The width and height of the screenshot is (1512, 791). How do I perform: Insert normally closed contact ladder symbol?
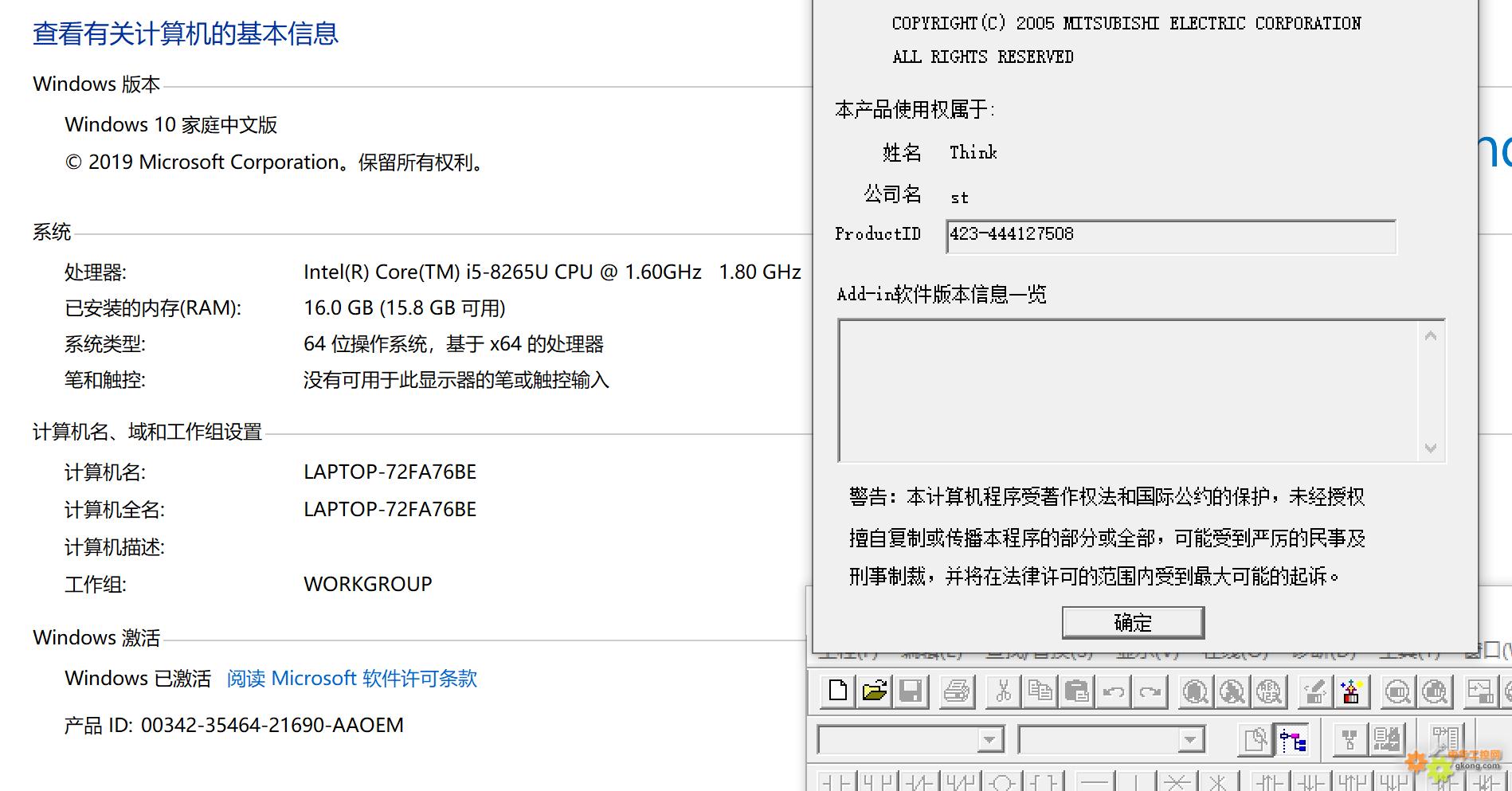click(920, 781)
